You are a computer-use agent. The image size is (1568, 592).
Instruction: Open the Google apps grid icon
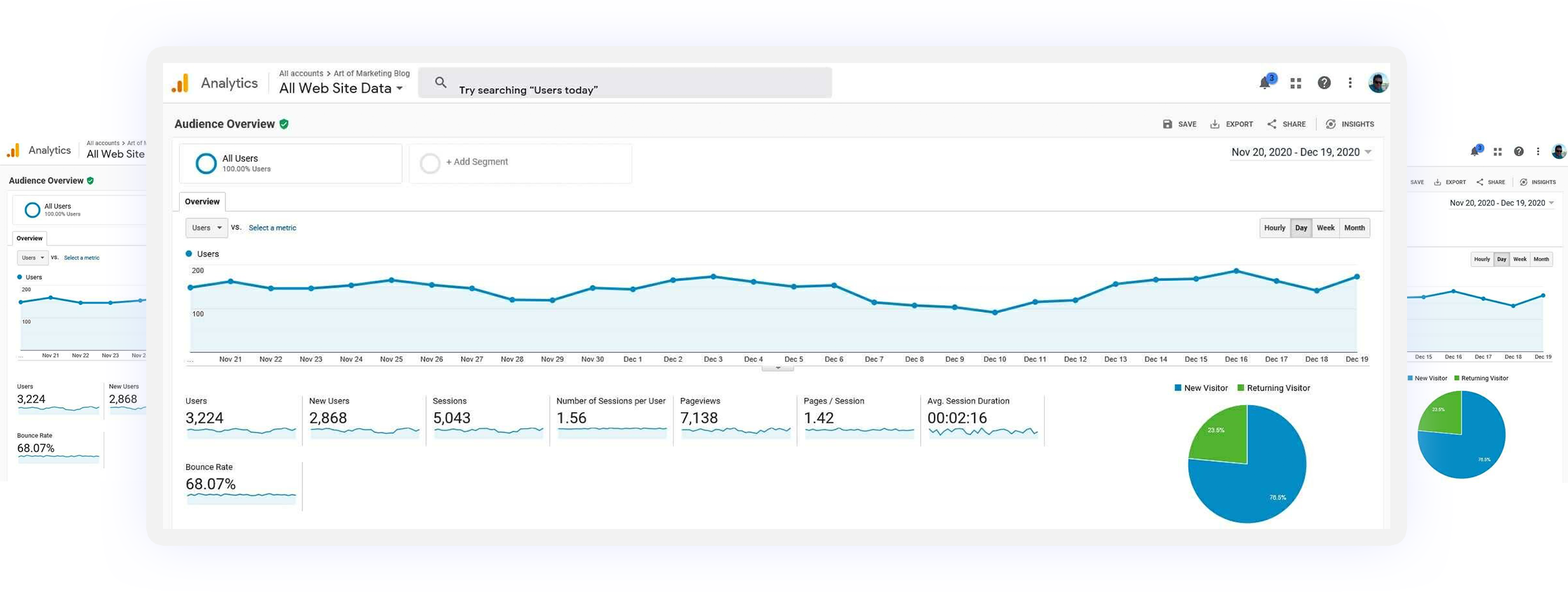coord(1296,83)
